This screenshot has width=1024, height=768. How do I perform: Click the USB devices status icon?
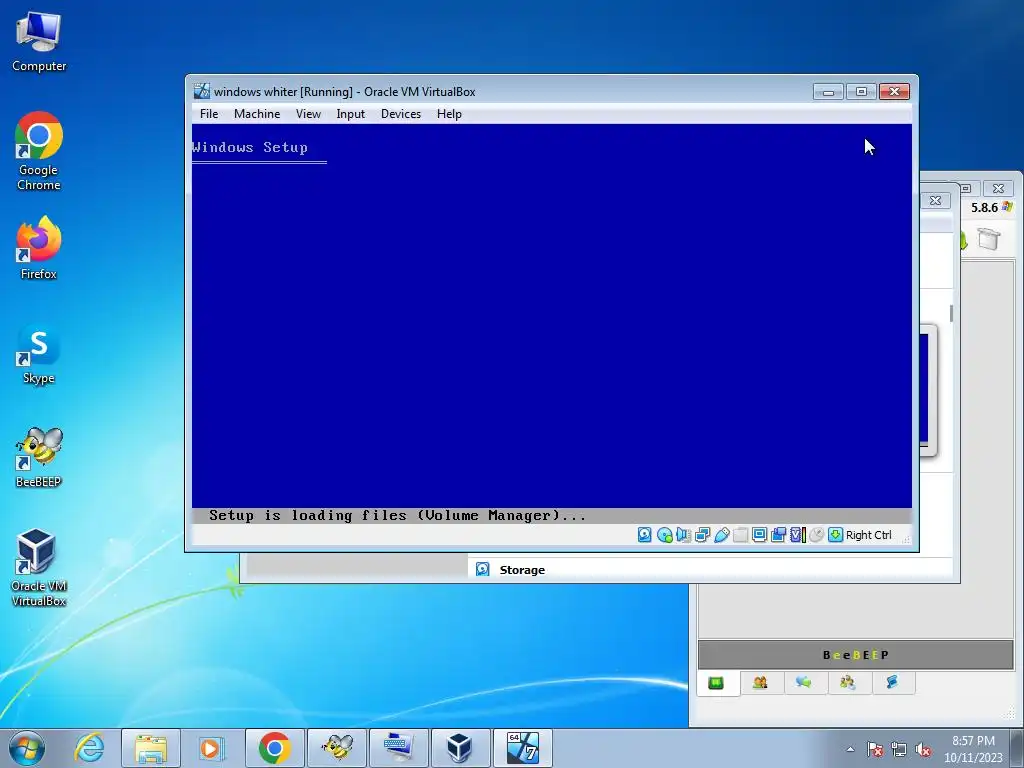coord(721,535)
